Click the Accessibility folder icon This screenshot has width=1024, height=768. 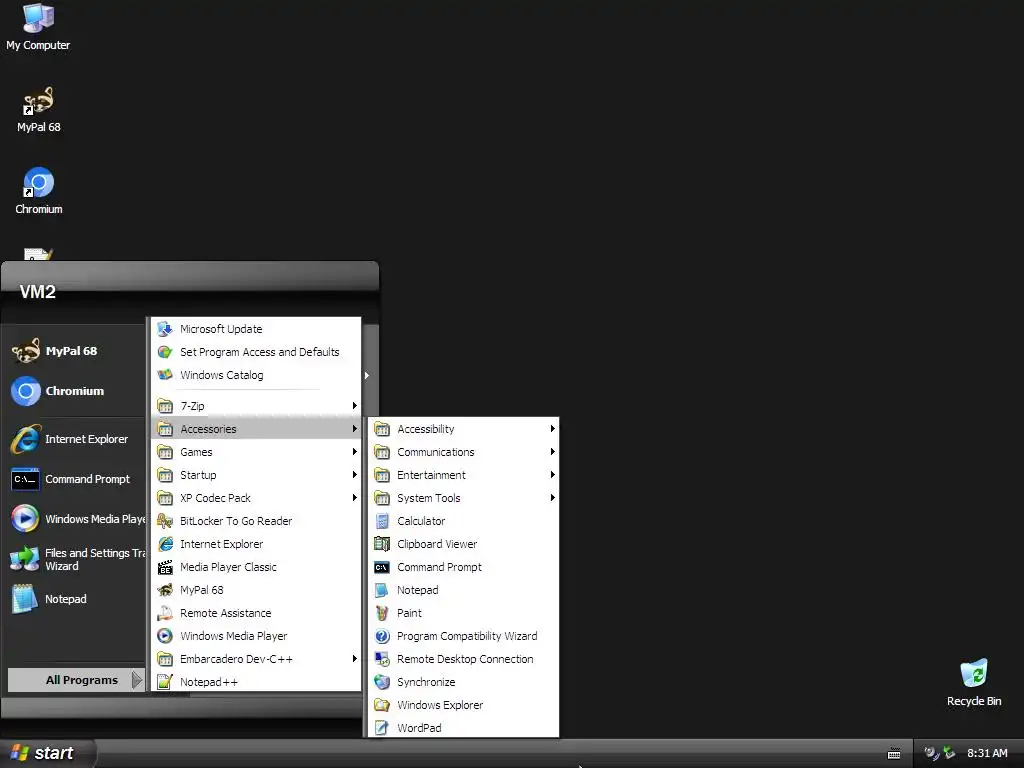382,429
